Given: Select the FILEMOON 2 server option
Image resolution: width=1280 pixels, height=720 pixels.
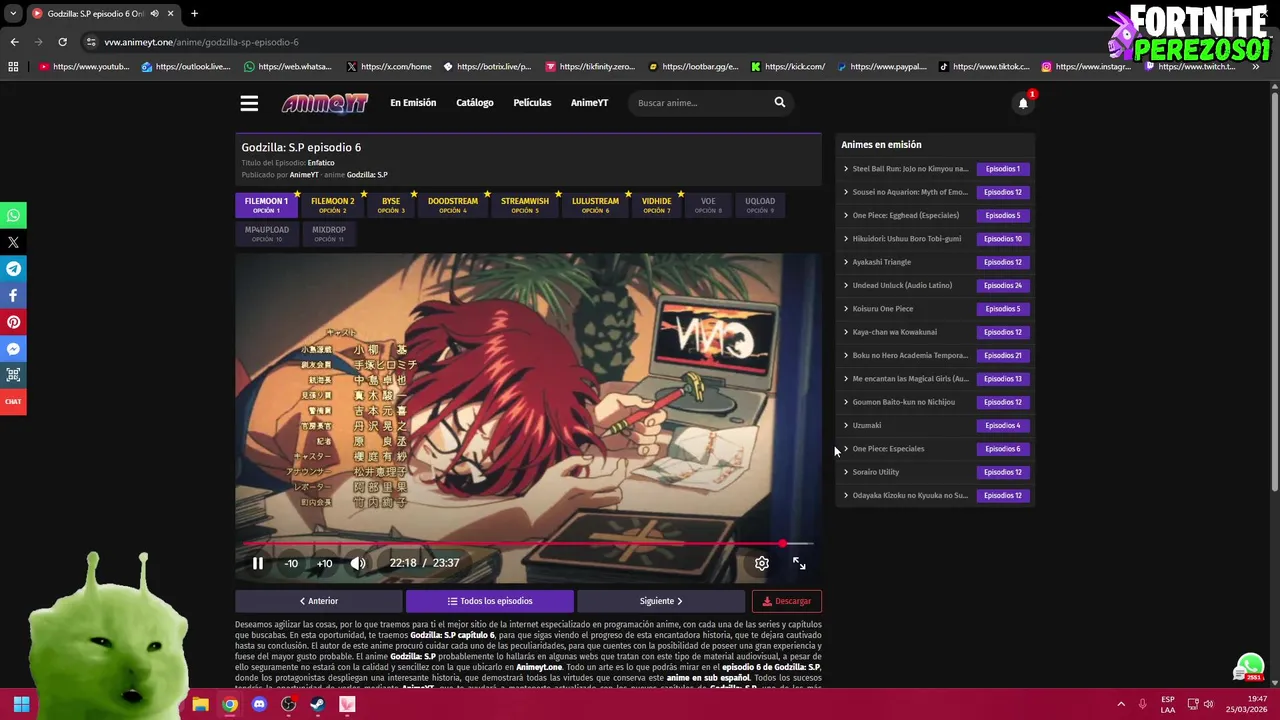Looking at the screenshot, I should [332, 205].
